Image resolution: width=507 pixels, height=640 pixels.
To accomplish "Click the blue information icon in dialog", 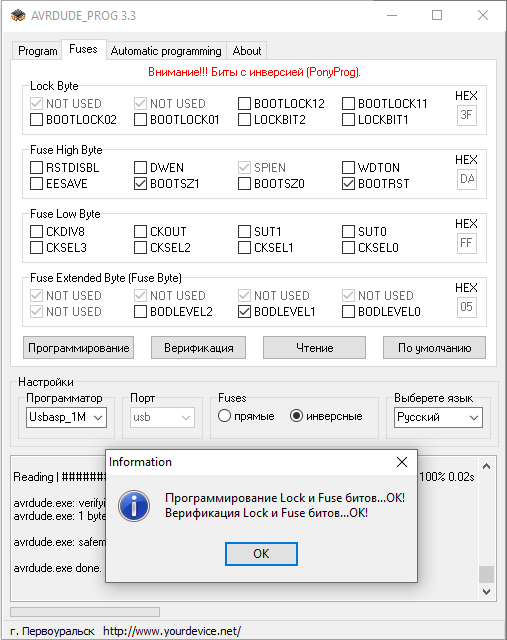I will tap(134, 506).
